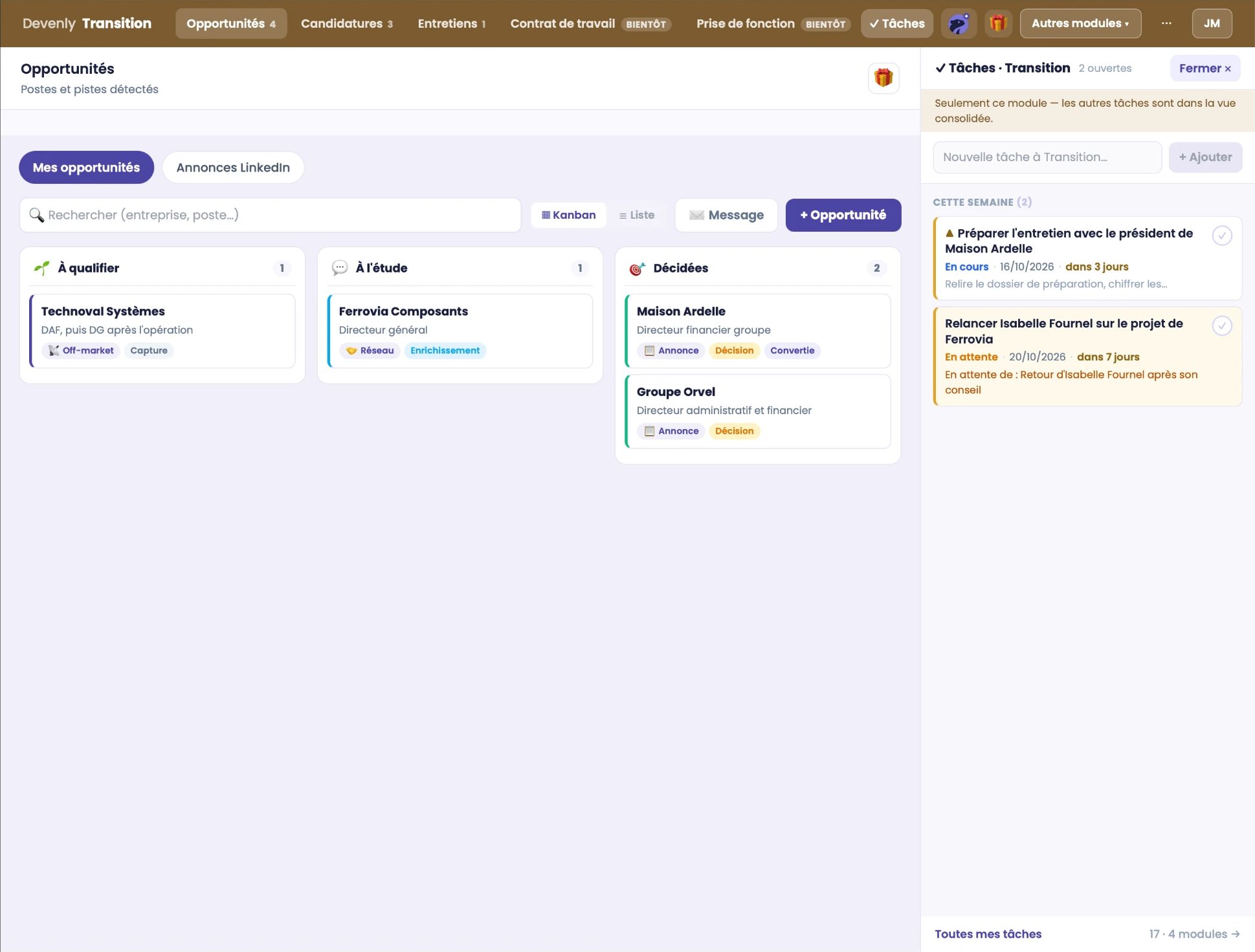
Task: Open the Toutes mes tâches link
Action: point(988,934)
